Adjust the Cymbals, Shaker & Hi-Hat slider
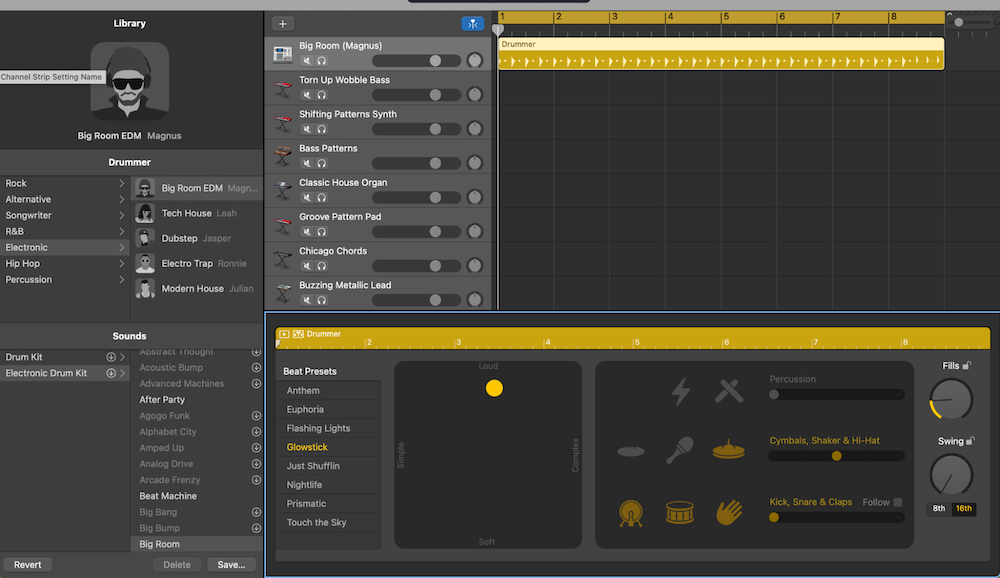 pyautogui.click(x=836, y=456)
